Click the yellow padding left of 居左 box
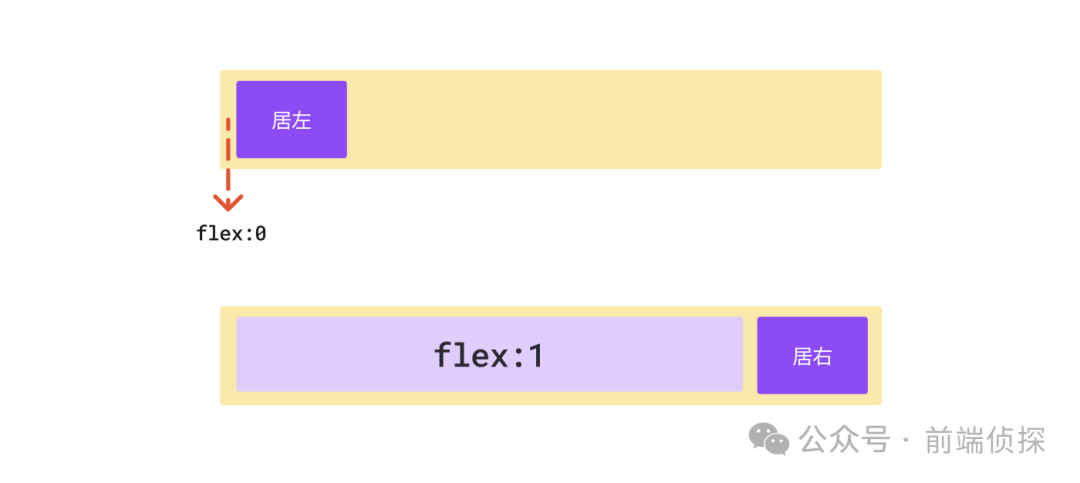Image resolution: width=1080 pixels, height=483 pixels. [228, 96]
